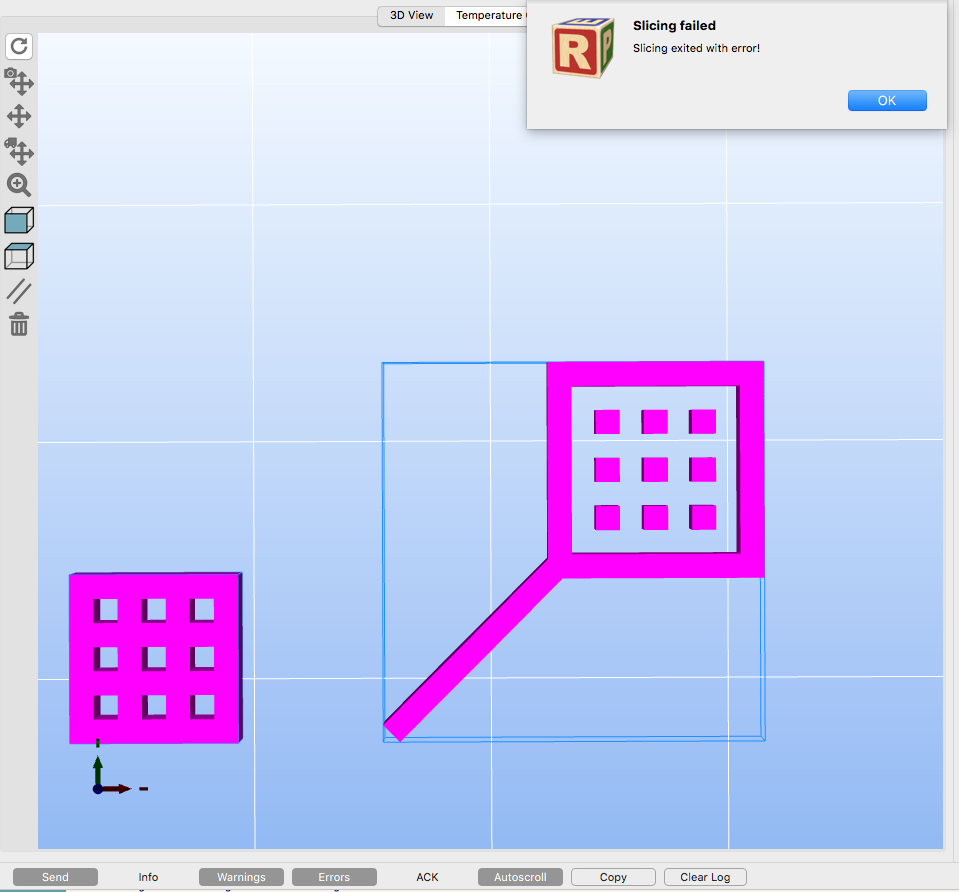
Task: Toggle Autoscroll for the log
Action: 520,877
